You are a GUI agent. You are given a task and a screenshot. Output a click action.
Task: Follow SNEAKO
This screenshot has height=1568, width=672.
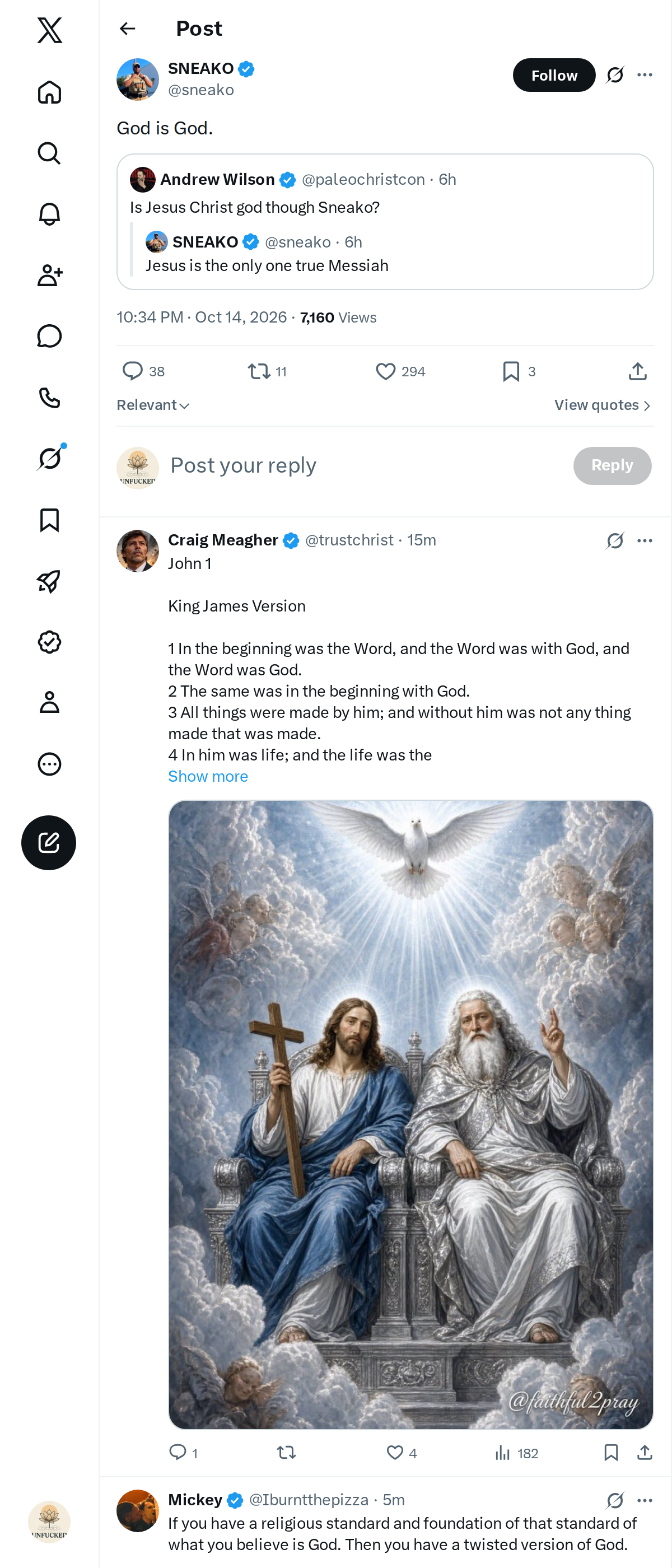(x=554, y=75)
